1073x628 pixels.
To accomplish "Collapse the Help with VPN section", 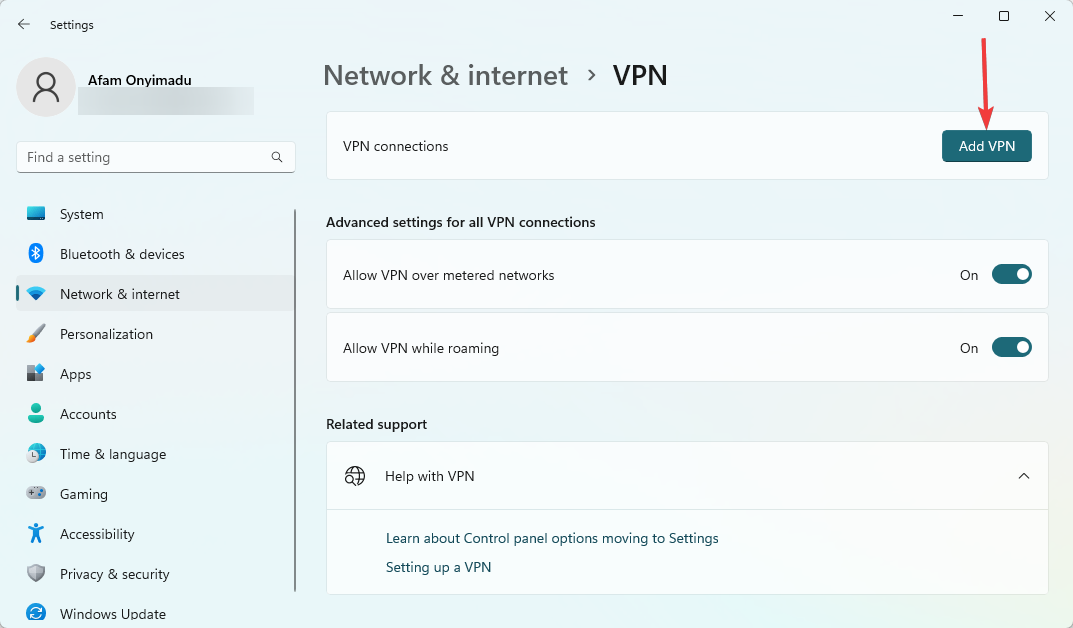I will click(1024, 476).
